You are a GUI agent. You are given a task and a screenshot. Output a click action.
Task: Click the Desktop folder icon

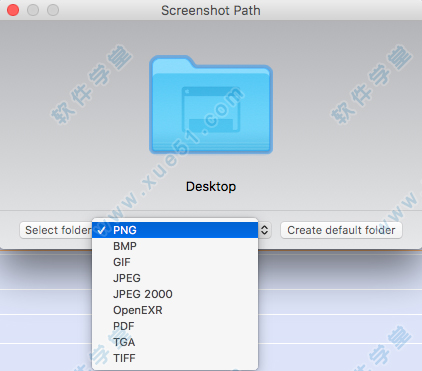tap(211, 105)
